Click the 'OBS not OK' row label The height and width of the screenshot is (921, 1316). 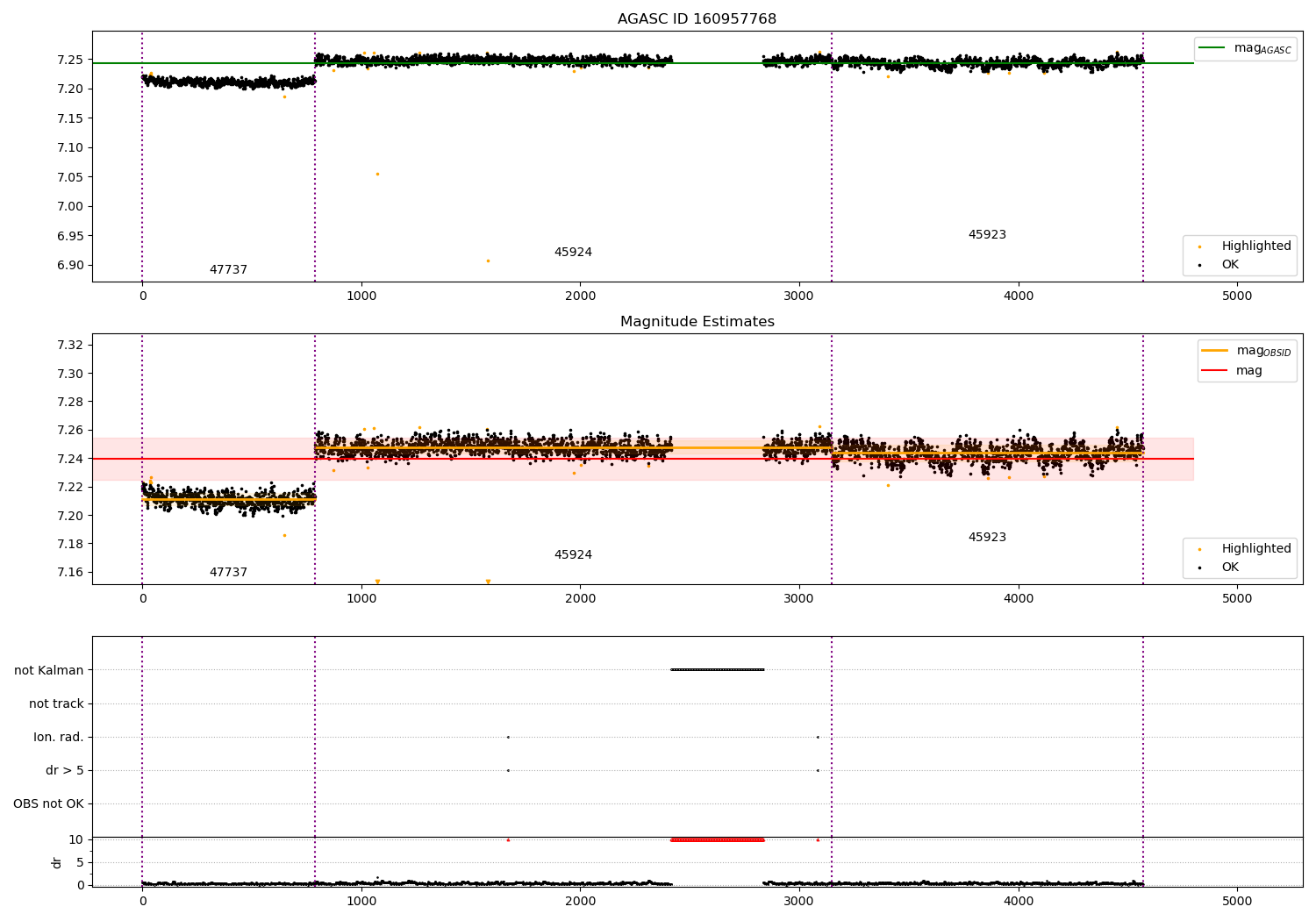(48, 803)
